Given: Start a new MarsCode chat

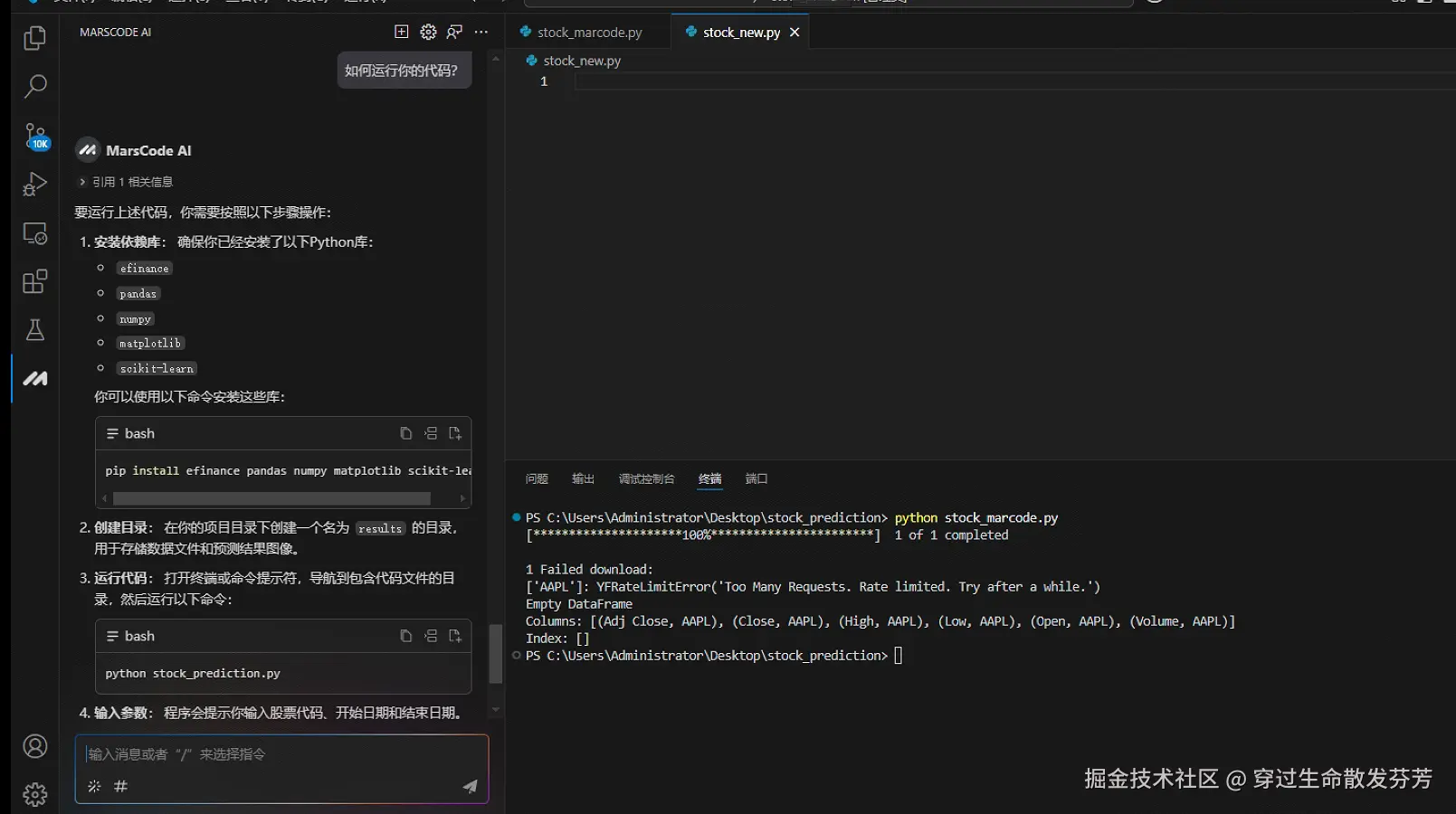Looking at the screenshot, I should [402, 32].
